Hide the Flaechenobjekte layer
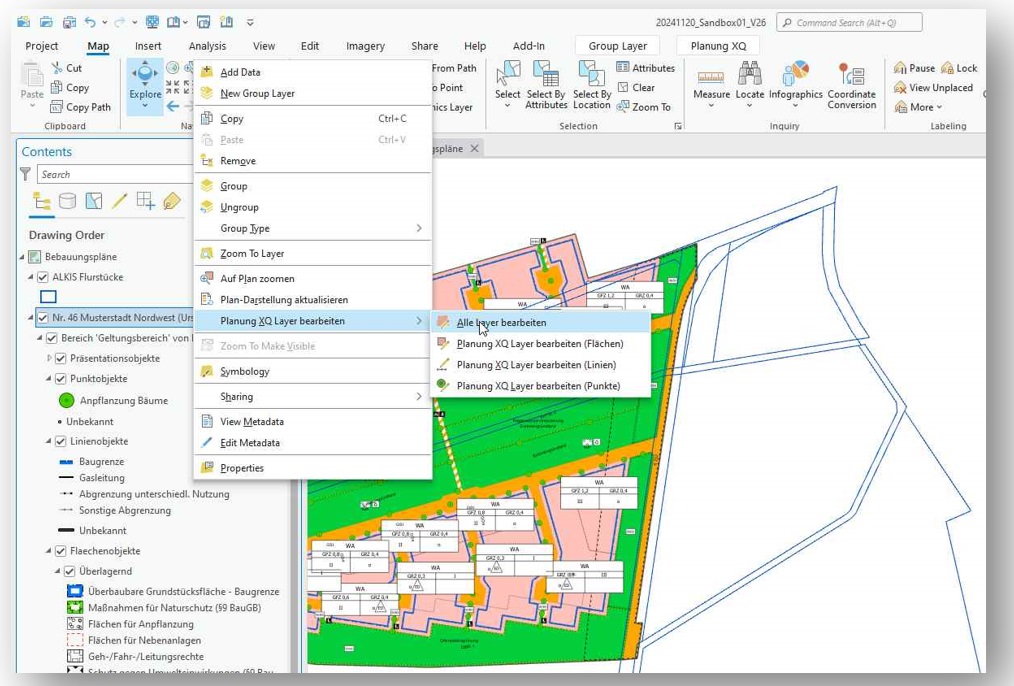This screenshot has height=686, width=1014. [61, 552]
